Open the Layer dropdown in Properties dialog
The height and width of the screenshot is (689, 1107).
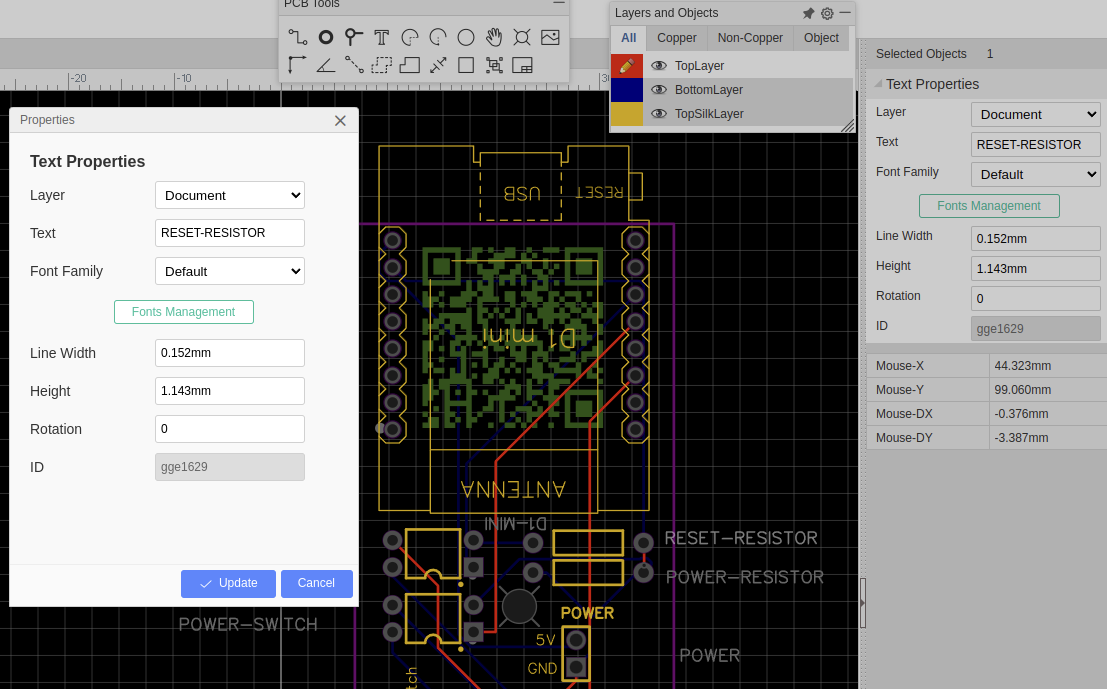coord(229,196)
